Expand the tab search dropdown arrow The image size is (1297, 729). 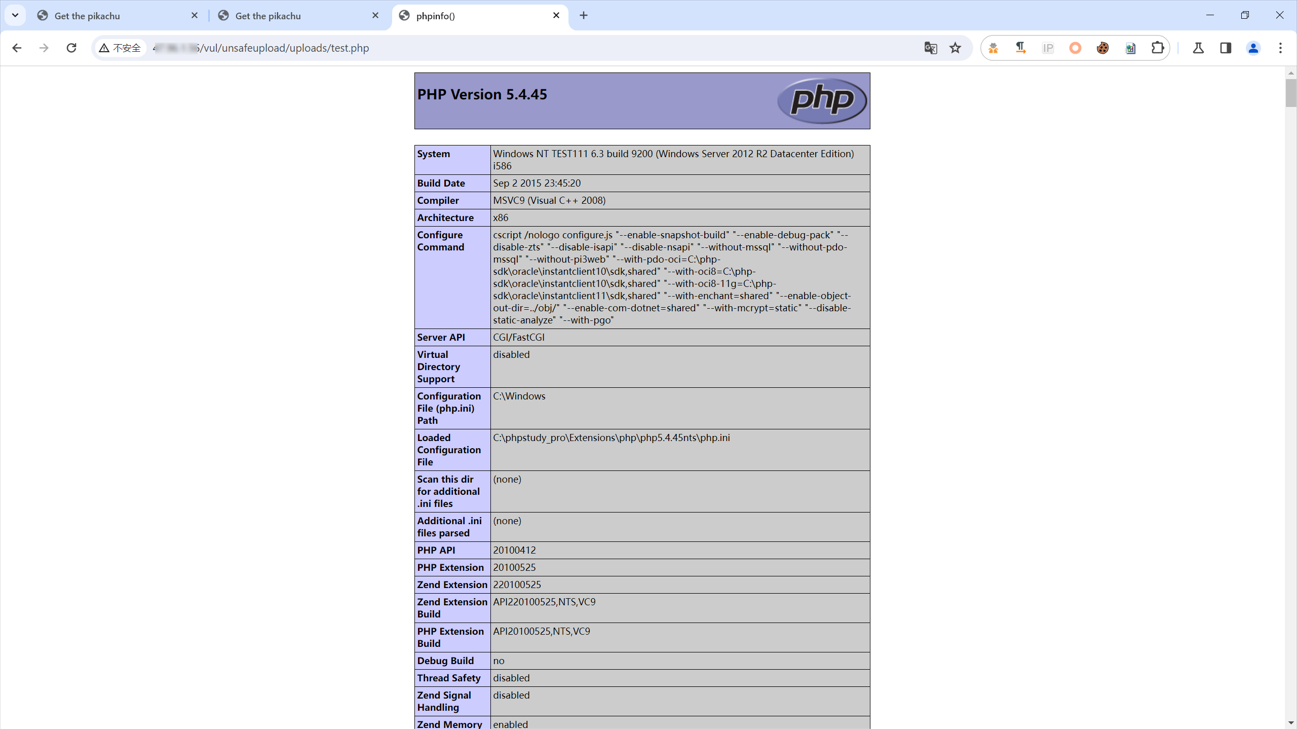pyautogui.click(x=15, y=16)
